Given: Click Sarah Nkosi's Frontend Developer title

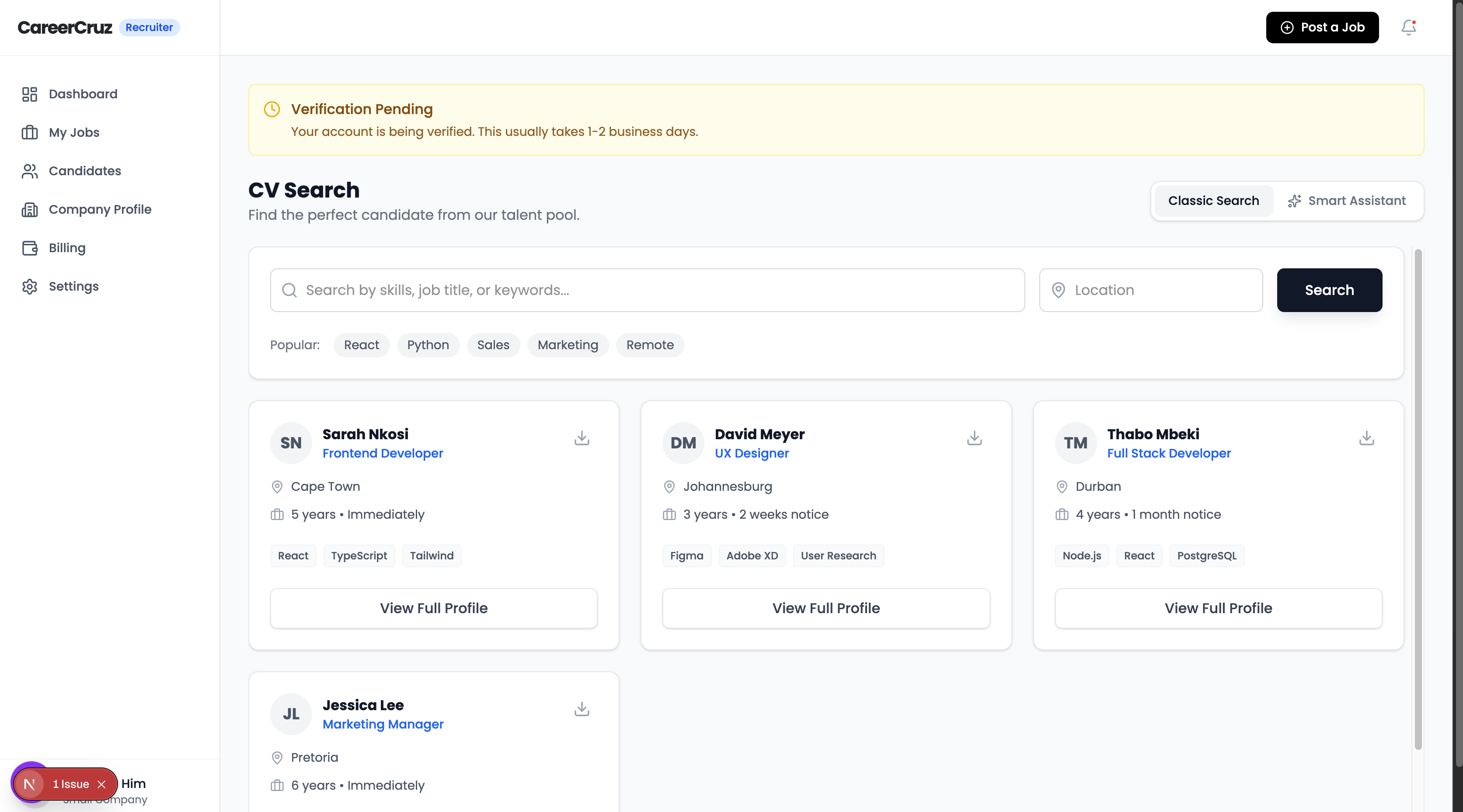Looking at the screenshot, I should coord(383,454).
